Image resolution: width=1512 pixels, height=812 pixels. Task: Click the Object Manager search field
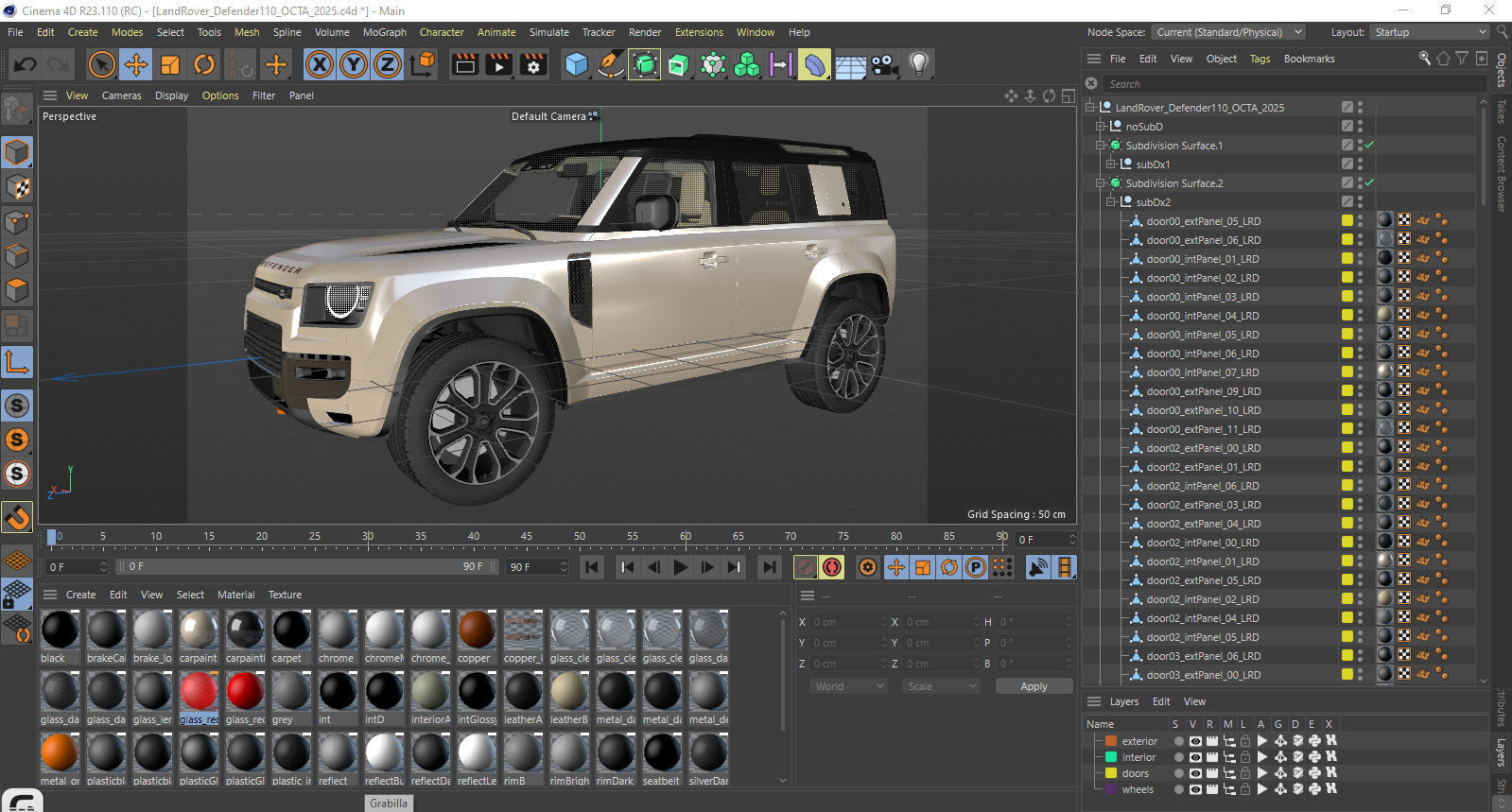1293,84
